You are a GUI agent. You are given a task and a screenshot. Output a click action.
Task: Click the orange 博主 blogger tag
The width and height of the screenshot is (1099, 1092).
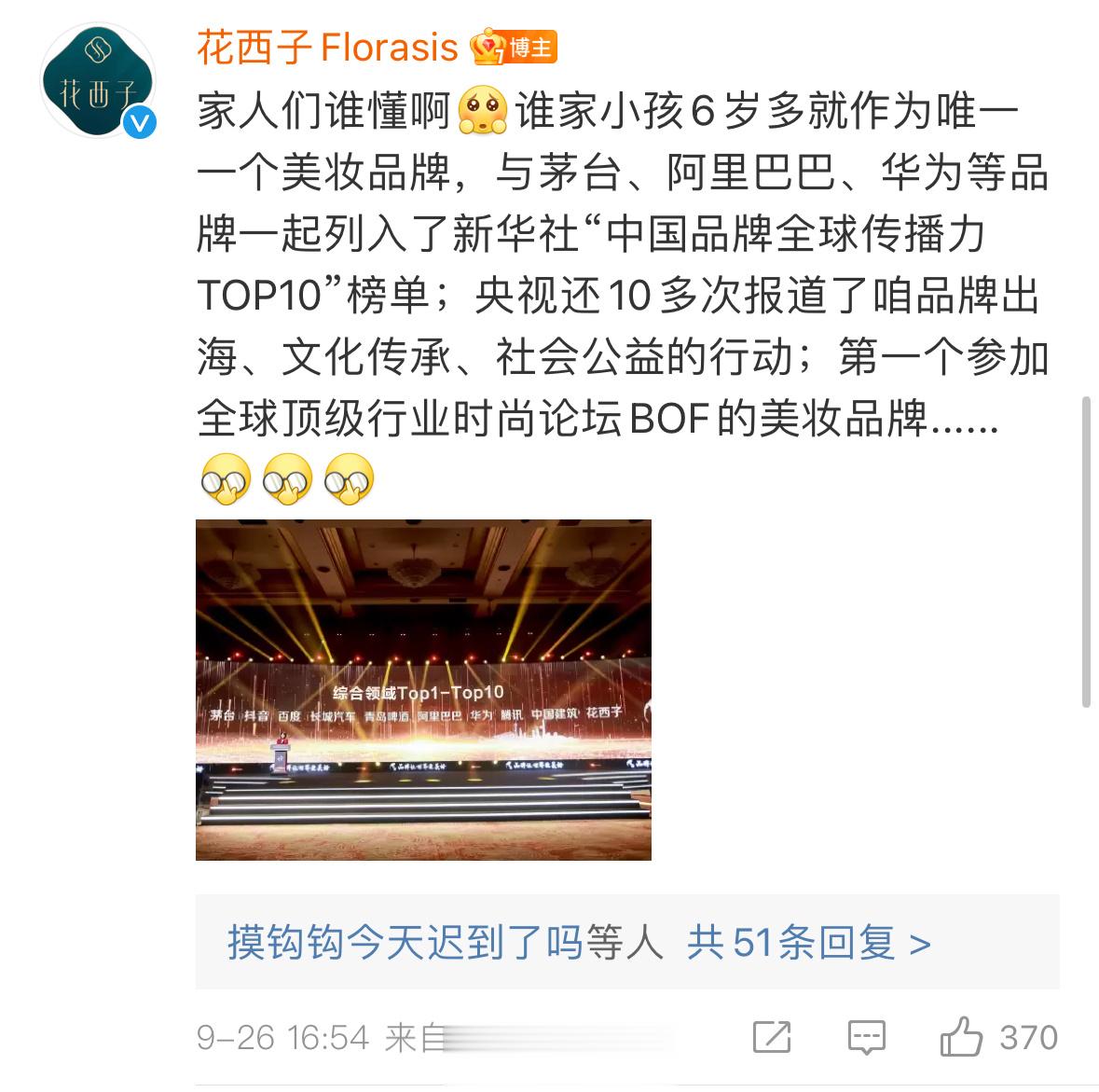[x=530, y=47]
